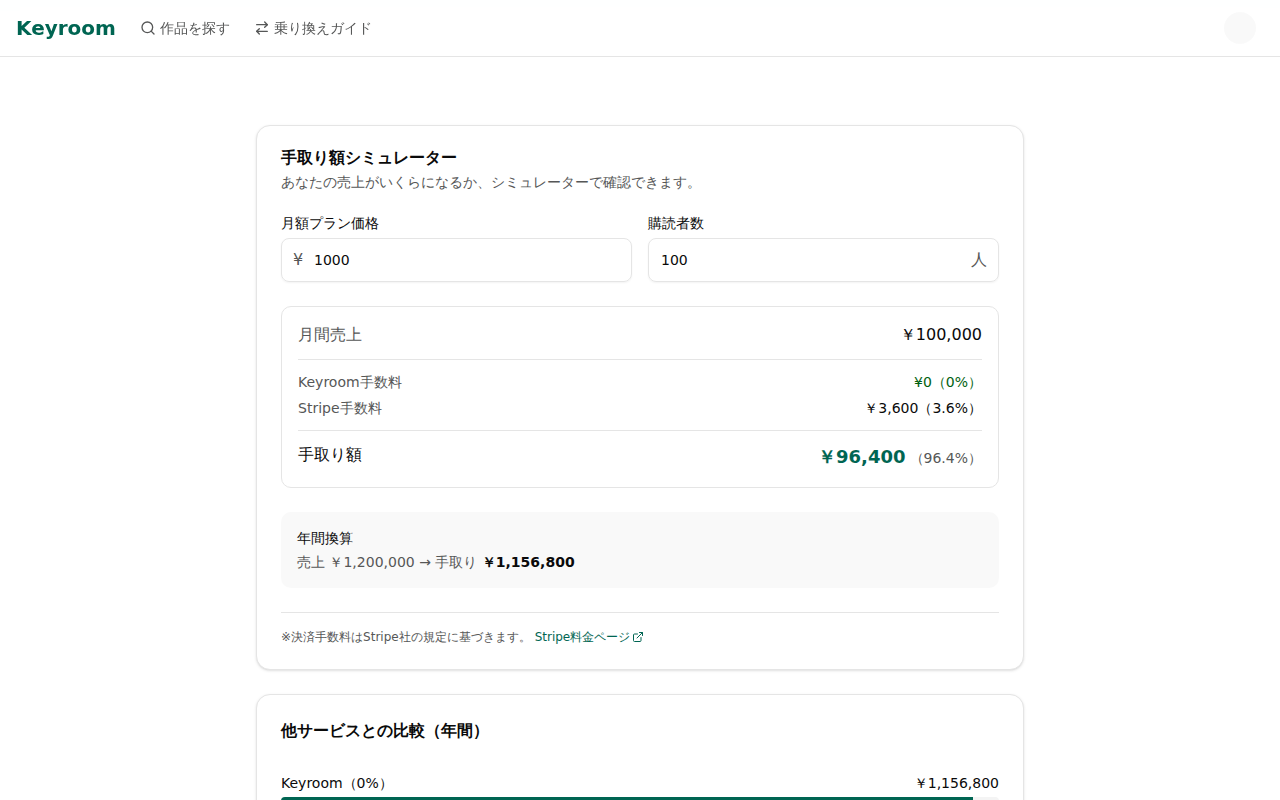Image resolution: width=1280 pixels, height=800 pixels.
Task: Select the 手取り額シミュレーター heading
Action: [x=369, y=158]
